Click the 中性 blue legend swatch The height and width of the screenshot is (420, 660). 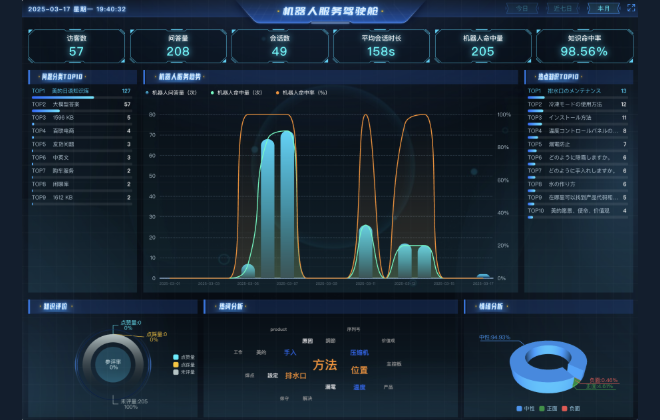pos(520,408)
